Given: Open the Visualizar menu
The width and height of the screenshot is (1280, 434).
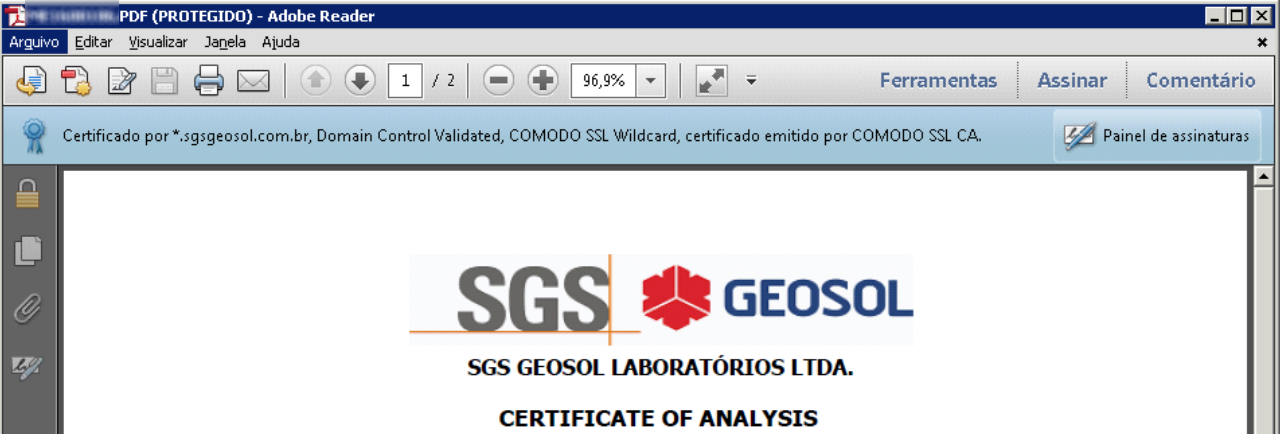Looking at the screenshot, I should pos(158,42).
